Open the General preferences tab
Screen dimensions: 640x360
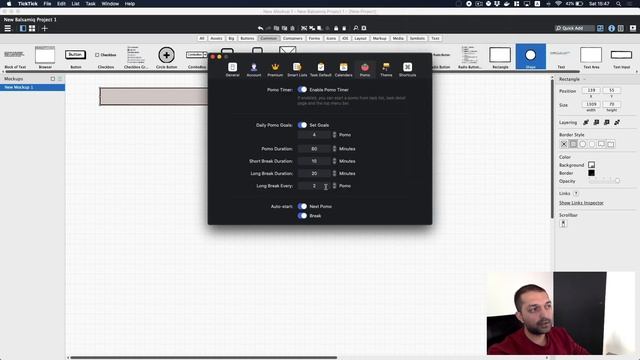coord(232,69)
